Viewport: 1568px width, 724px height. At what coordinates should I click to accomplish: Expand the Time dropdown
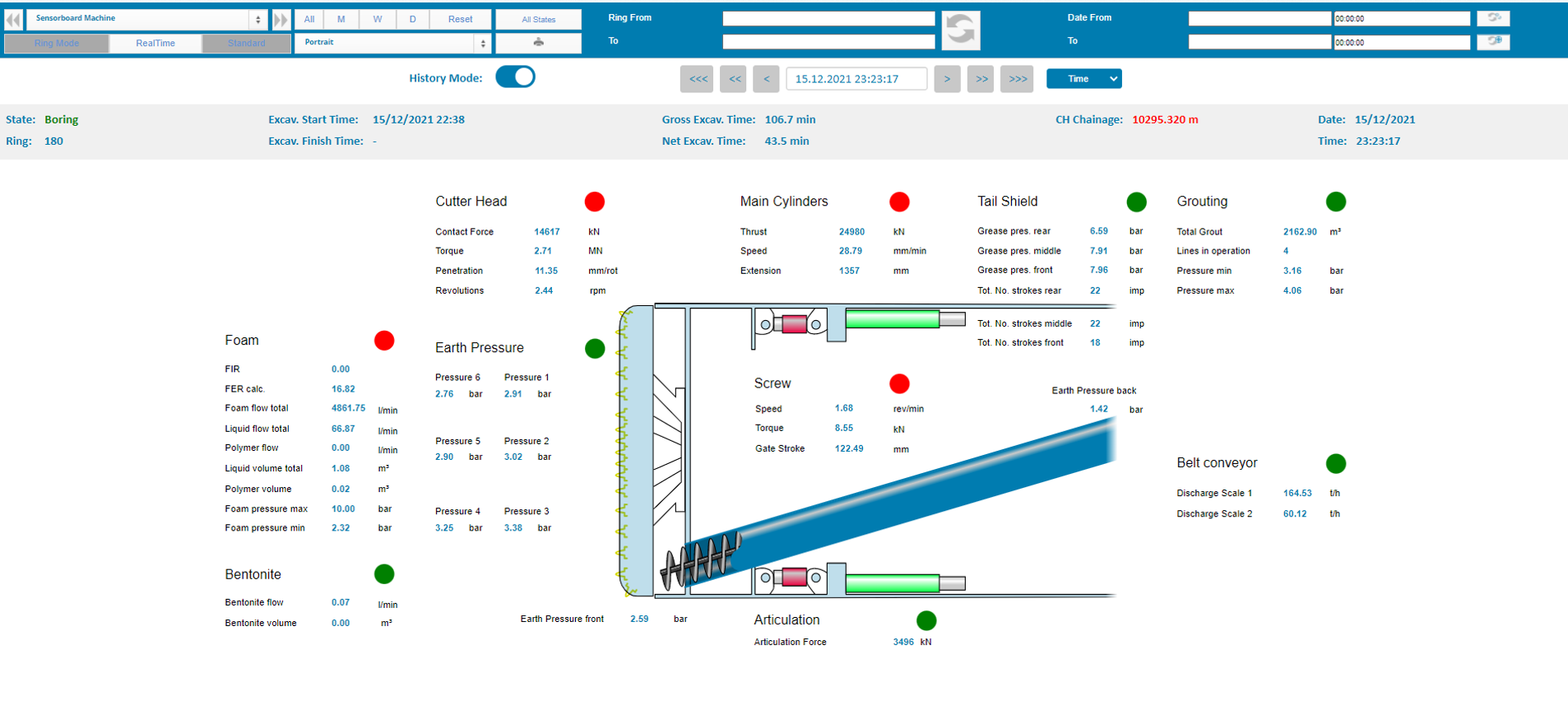(x=1083, y=79)
